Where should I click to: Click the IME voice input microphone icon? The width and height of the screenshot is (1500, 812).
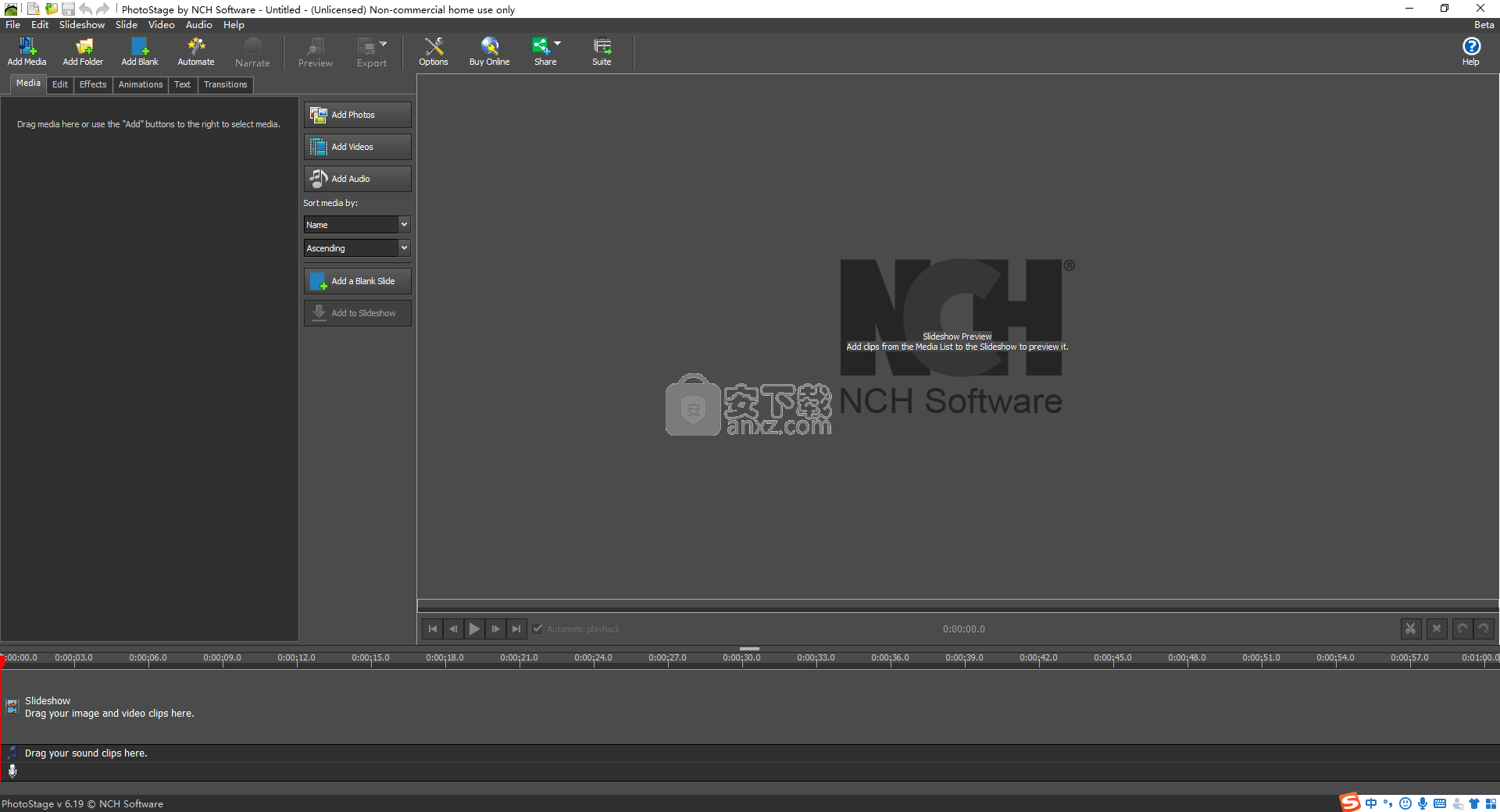point(1423,803)
